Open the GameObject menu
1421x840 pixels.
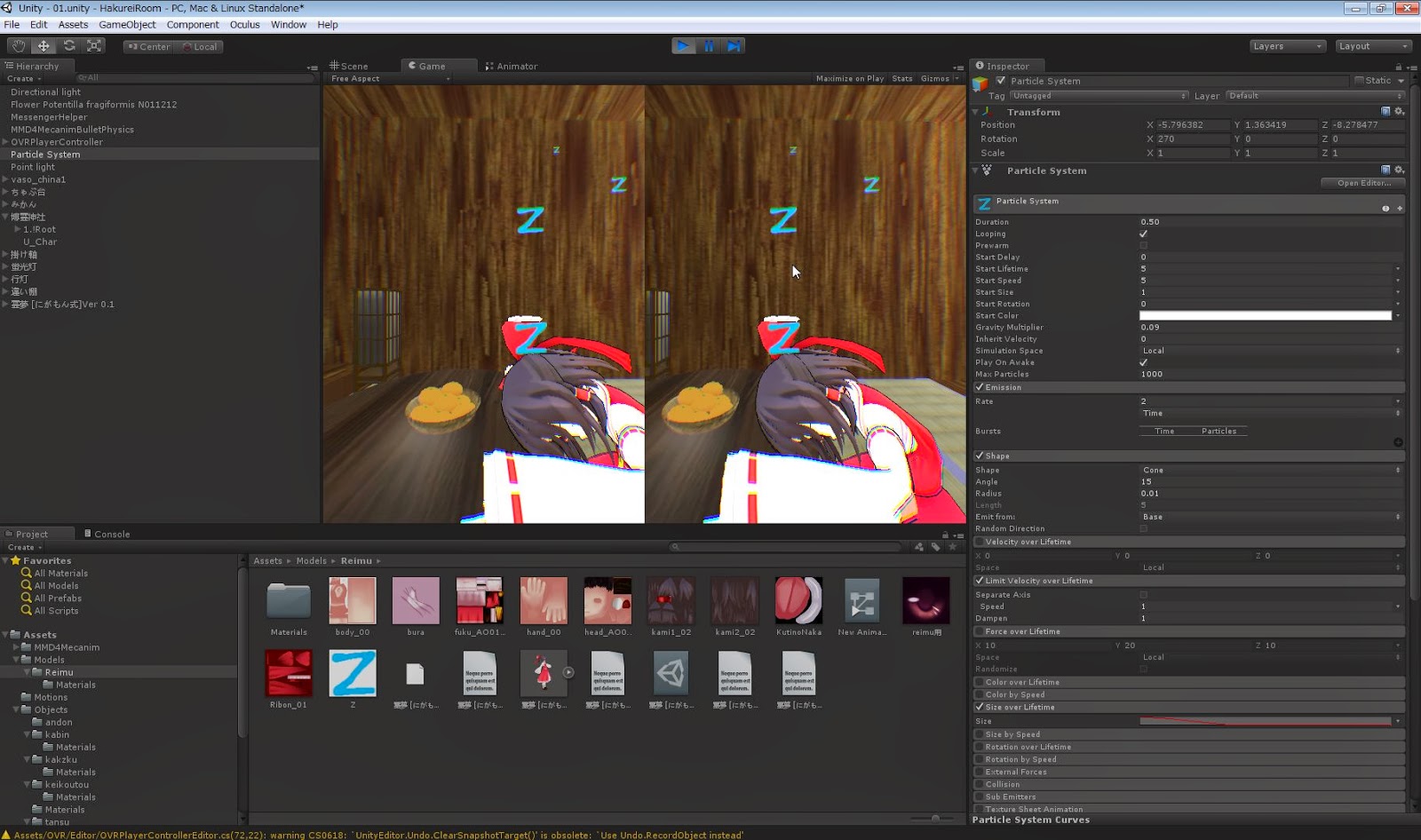coord(127,25)
